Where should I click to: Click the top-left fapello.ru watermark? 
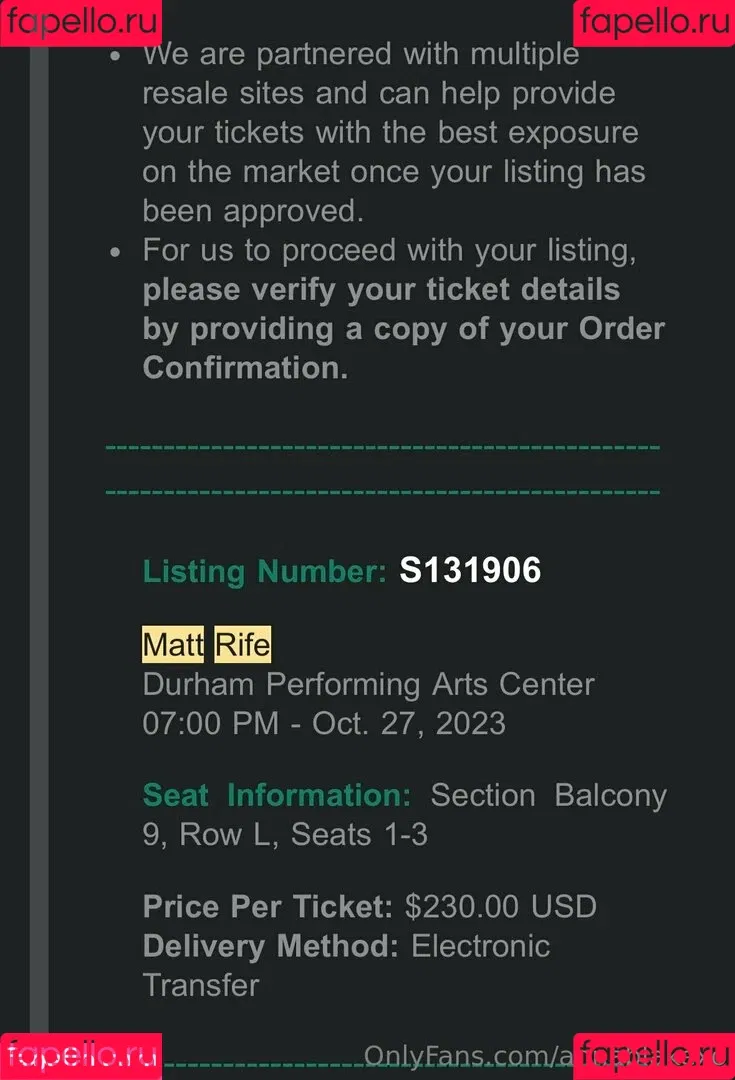point(81,22)
